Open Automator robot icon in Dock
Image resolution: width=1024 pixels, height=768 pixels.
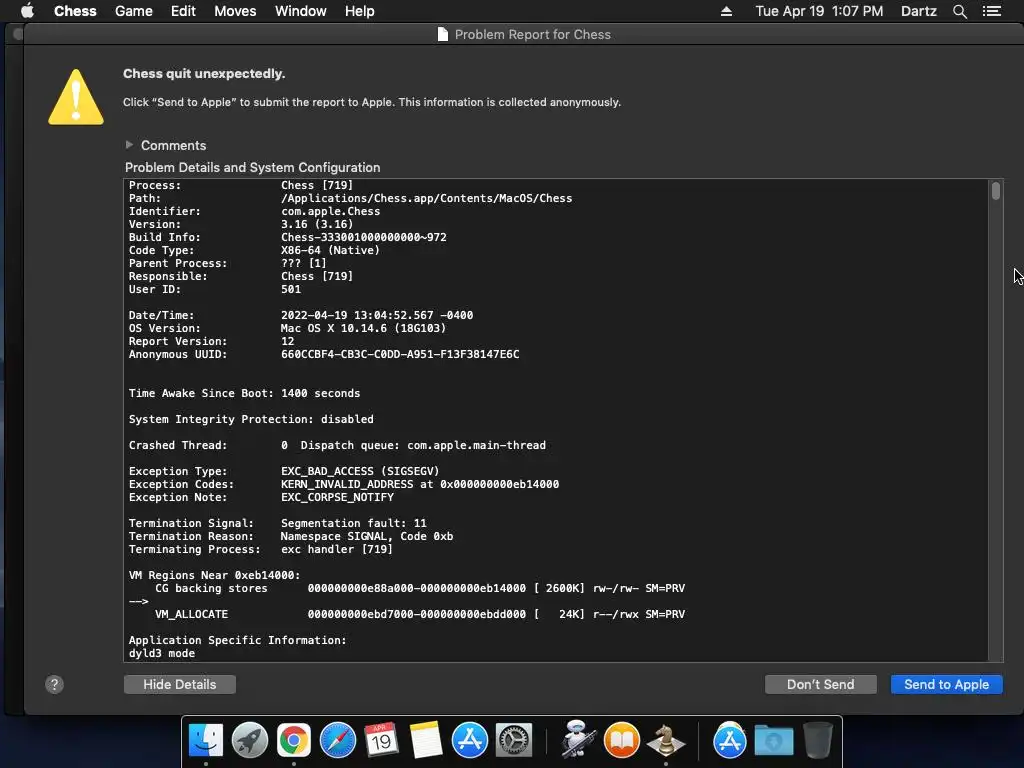(578, 741)
